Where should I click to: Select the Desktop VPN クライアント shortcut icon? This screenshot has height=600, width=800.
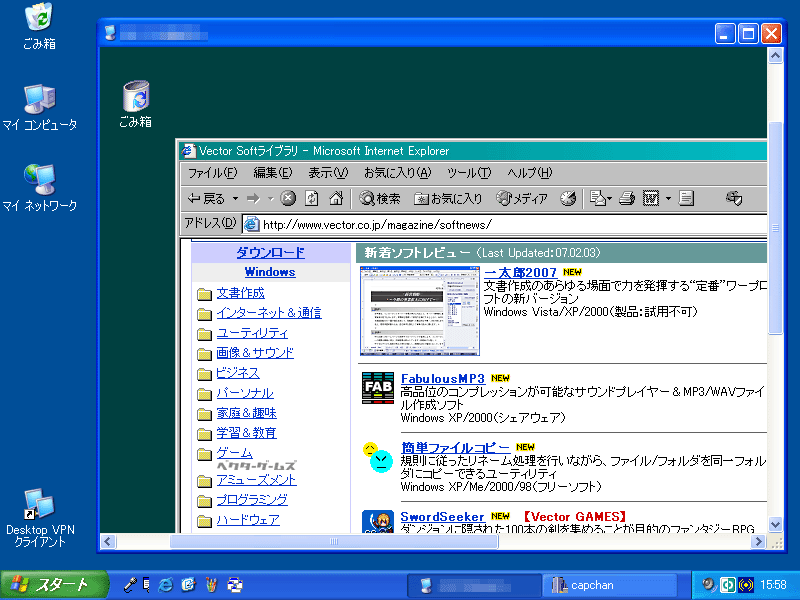pos(40,517)
